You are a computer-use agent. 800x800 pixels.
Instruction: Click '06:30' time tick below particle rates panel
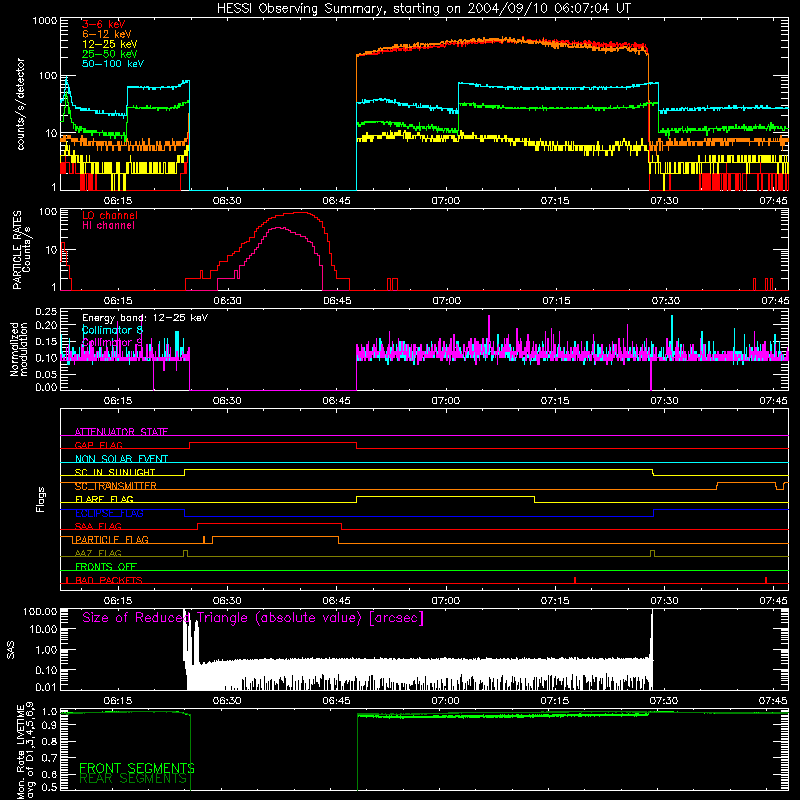227,301
